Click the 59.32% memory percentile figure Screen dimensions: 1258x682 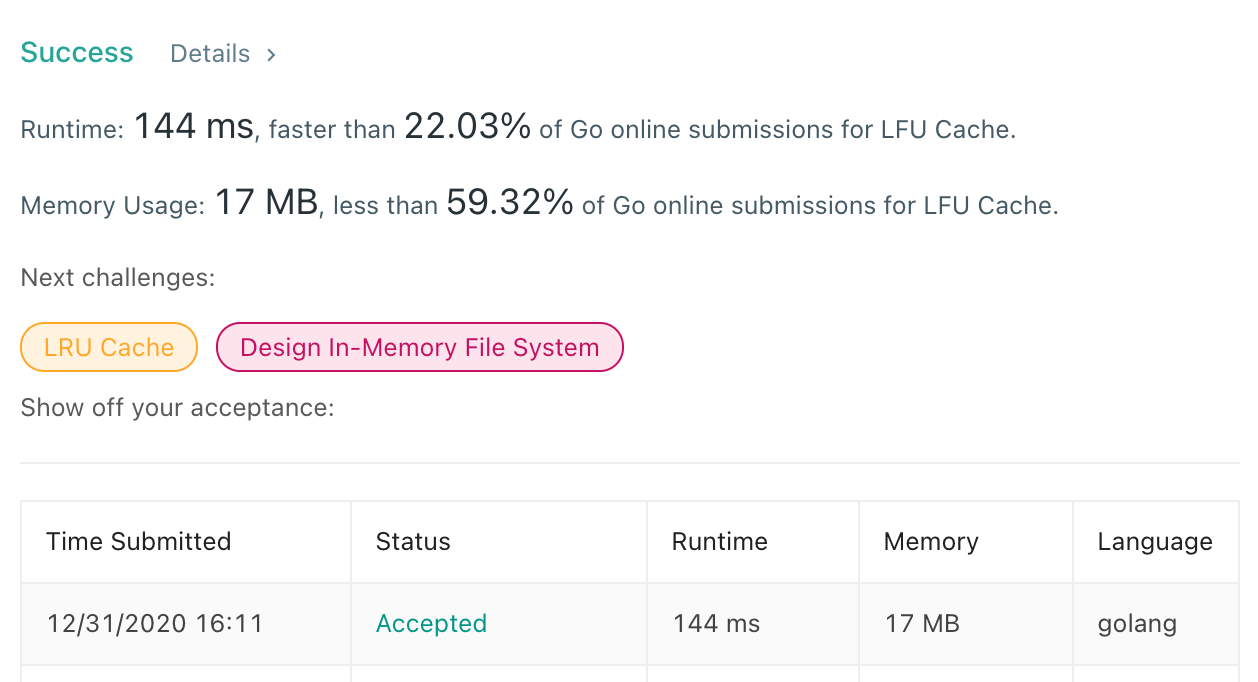click(510, 203)
